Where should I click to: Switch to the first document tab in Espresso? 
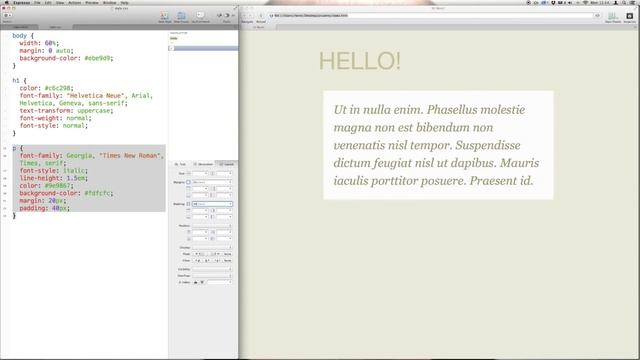(20, 27)
